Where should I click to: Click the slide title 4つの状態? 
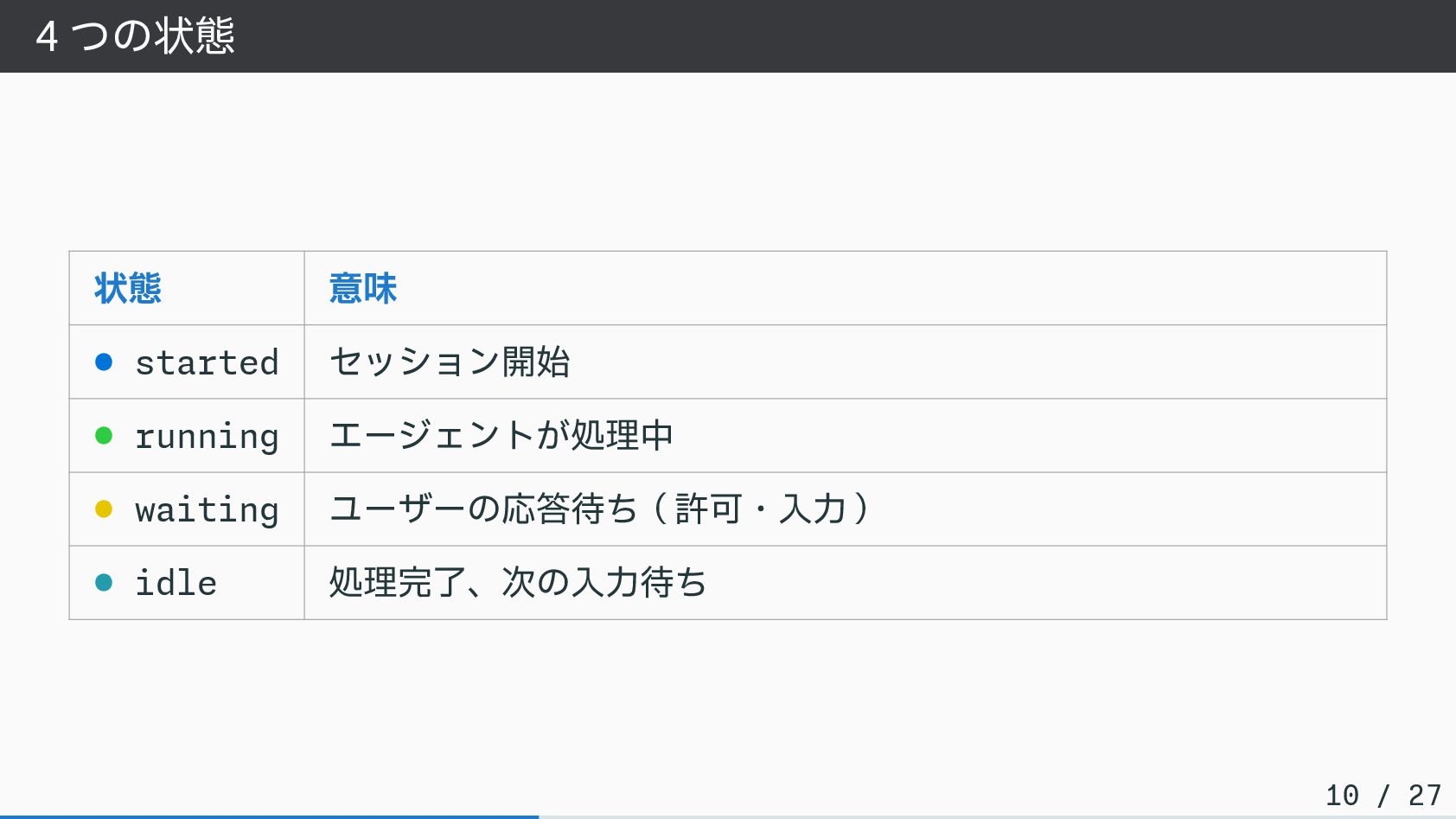click(x=136, y=36)
